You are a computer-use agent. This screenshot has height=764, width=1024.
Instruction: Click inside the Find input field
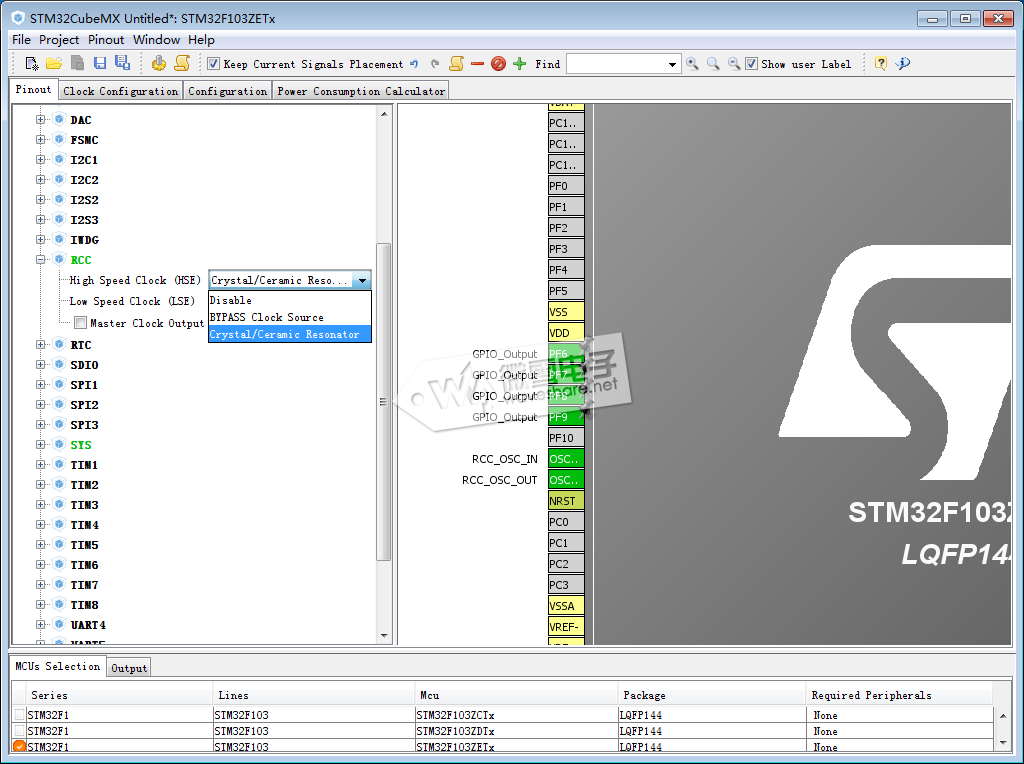click(x=616, y=64)
